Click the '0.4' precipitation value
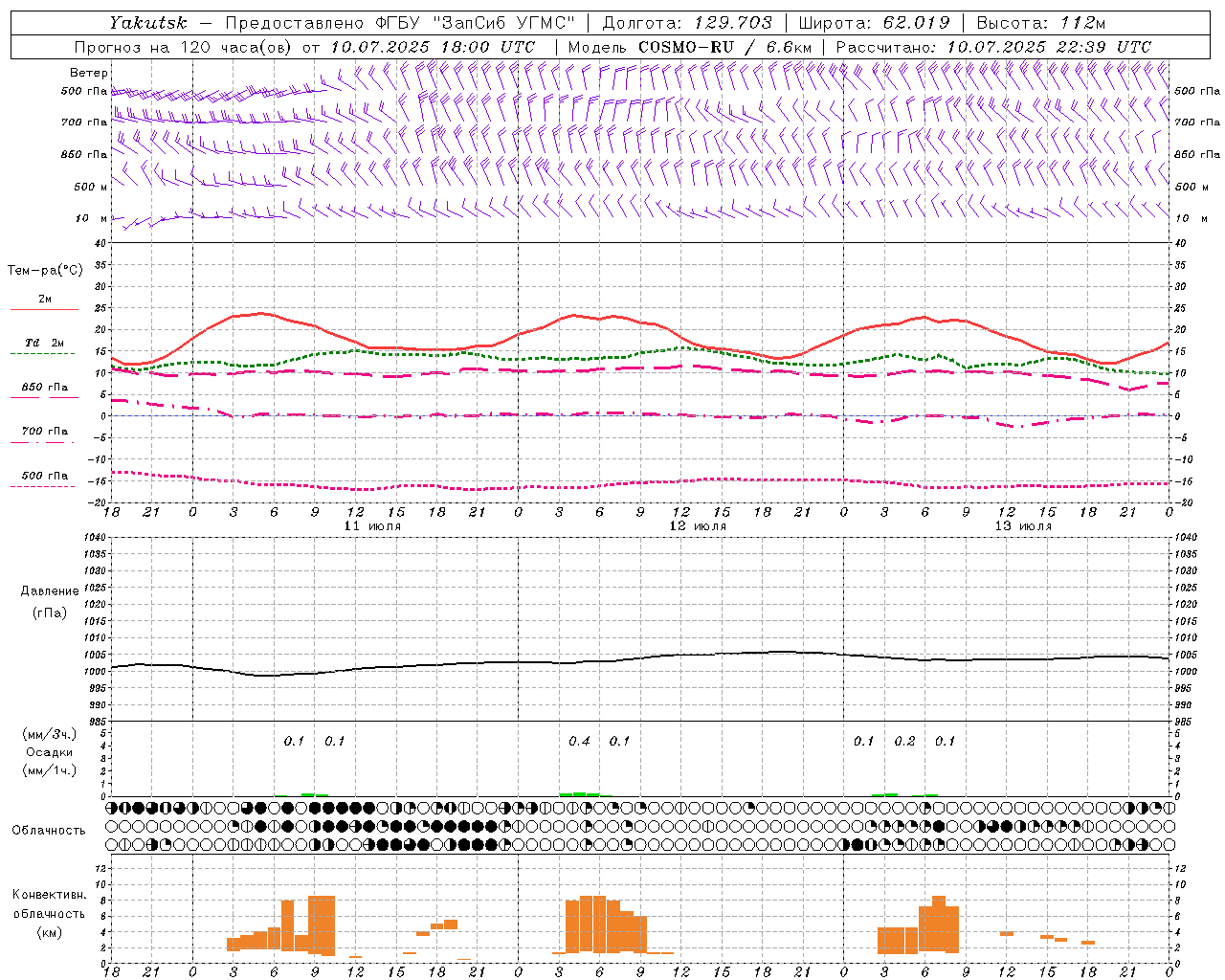1225x980 pixels. [x=579, y=742]
